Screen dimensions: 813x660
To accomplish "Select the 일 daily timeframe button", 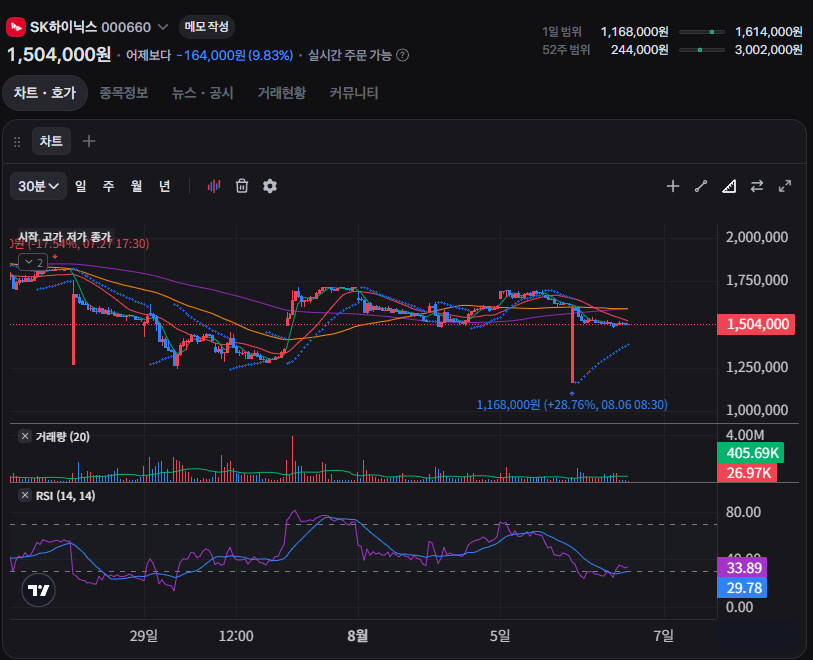I will click(80, 186).
